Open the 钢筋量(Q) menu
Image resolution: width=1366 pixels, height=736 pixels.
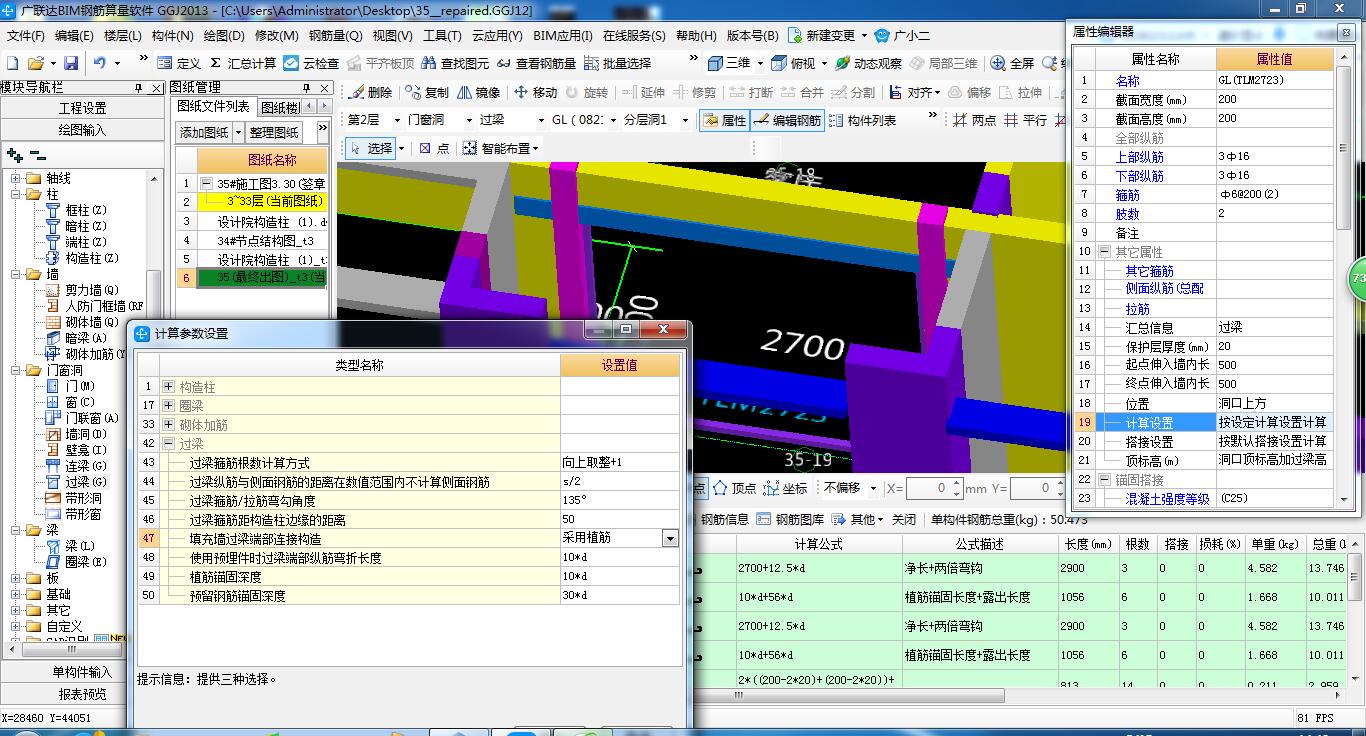pos(335,36)
